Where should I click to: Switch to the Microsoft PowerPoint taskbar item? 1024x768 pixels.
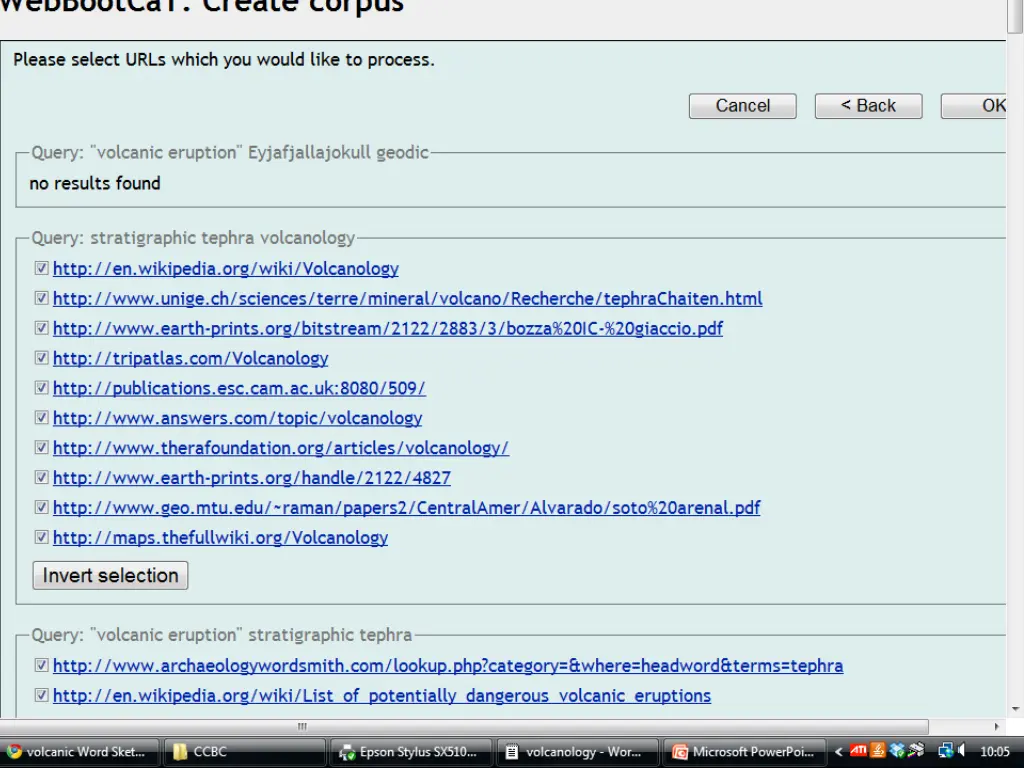tap(743, 752)
